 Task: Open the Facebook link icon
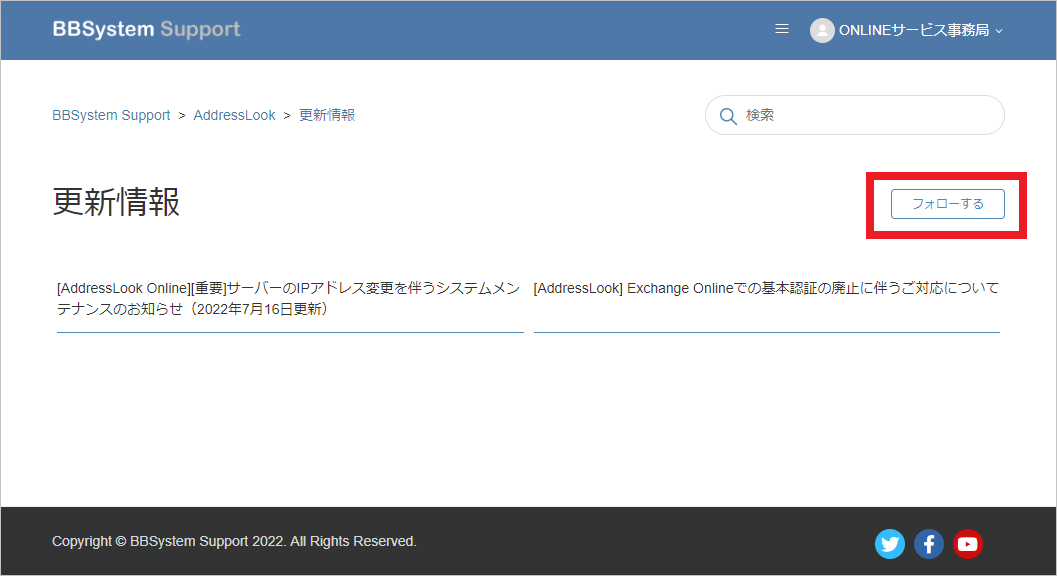pyautogui.click(x=929, y=544)
